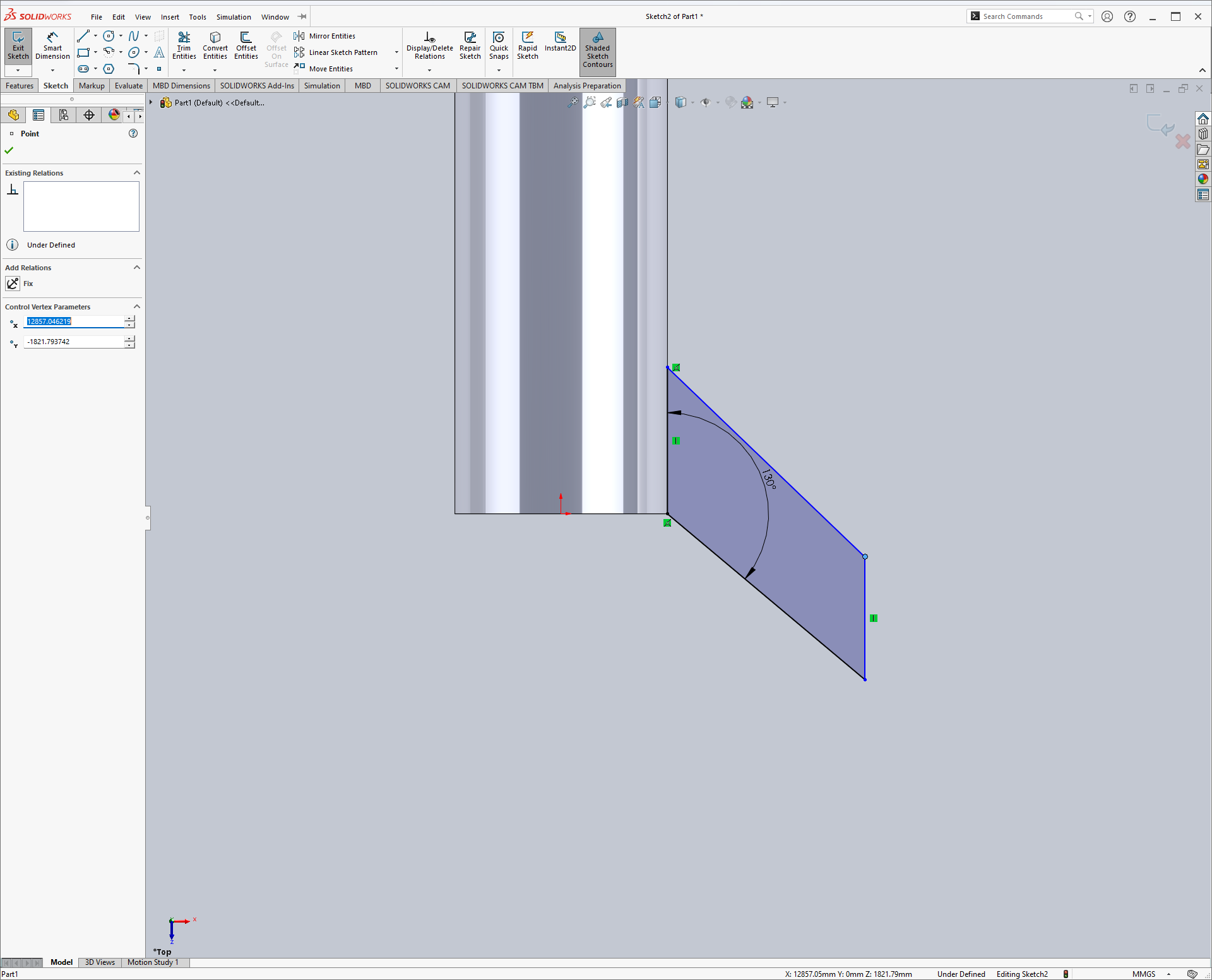Click Trim Entities tool
This screenshot has height=980, width=1212.
pyautogui.click(x=184, y=45)
